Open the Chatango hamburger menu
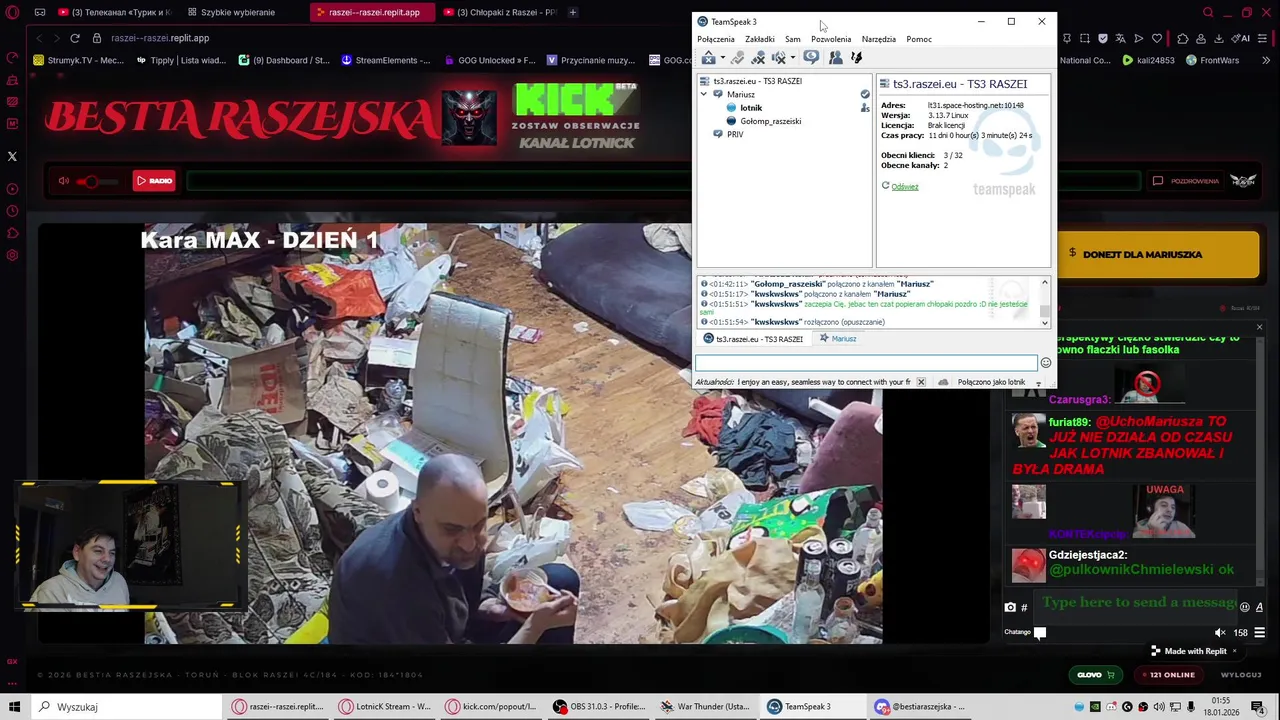The image size is (1280, 720). [1259, 632]
